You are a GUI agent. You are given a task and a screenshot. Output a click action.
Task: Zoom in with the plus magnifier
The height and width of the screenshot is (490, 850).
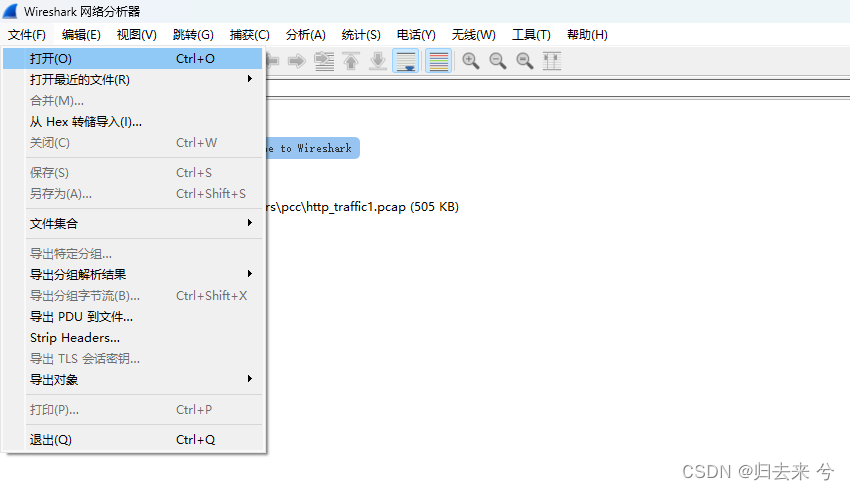(x=471, y=61)
